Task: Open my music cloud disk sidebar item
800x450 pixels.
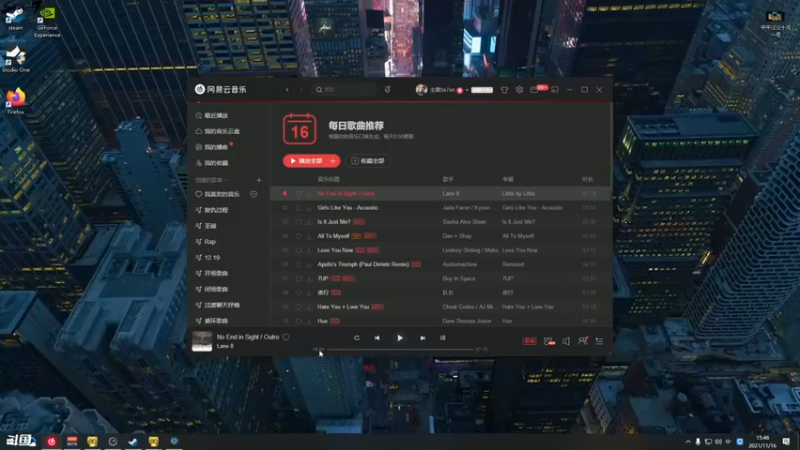Action: tap(217, 132)
